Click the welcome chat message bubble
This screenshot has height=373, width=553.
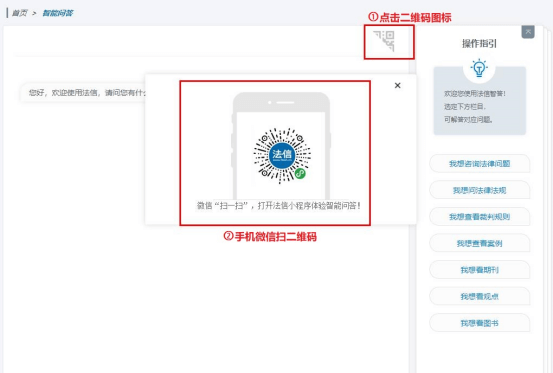pos(84,93)
